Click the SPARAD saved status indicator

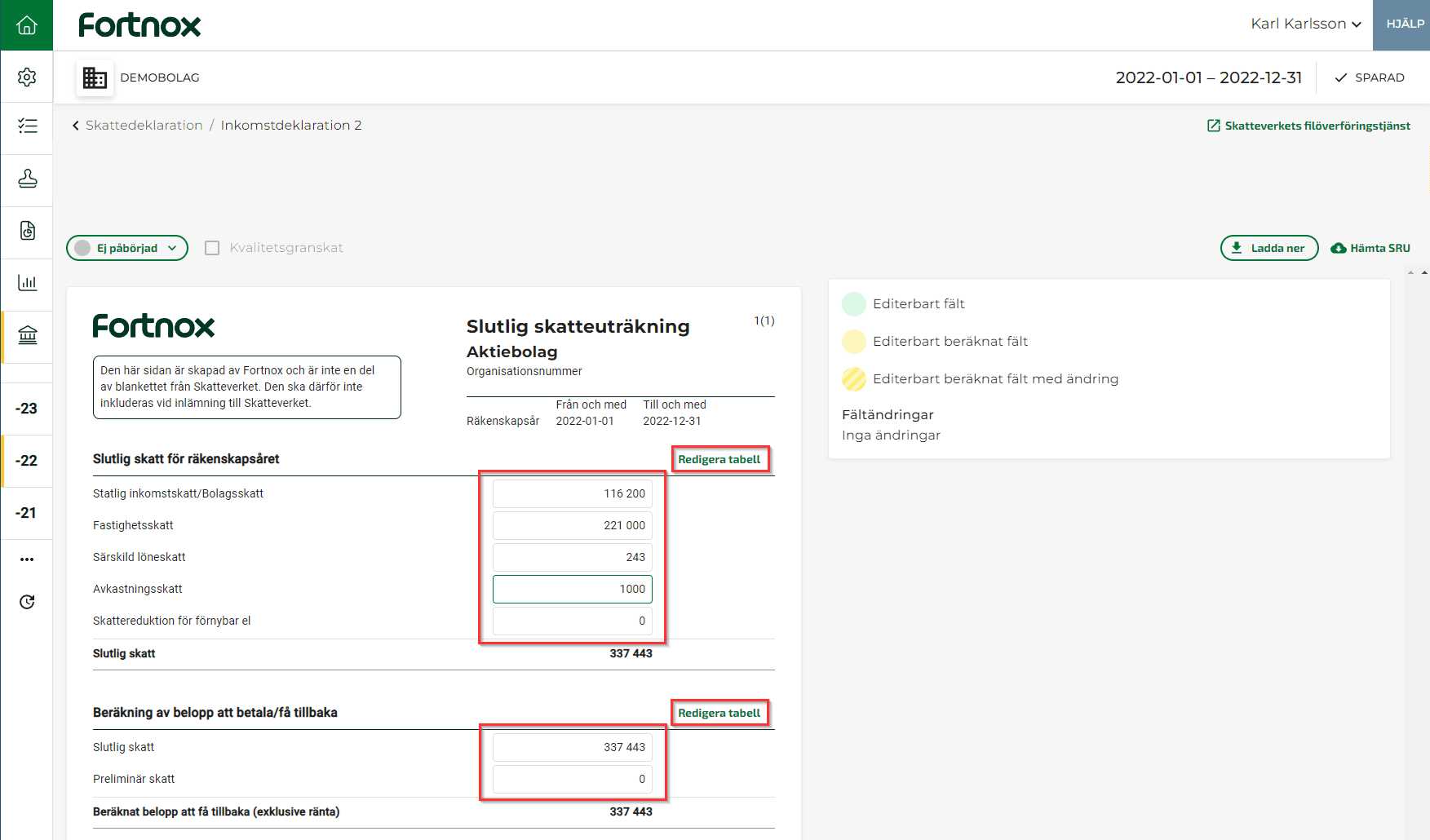pos(1370,77)
